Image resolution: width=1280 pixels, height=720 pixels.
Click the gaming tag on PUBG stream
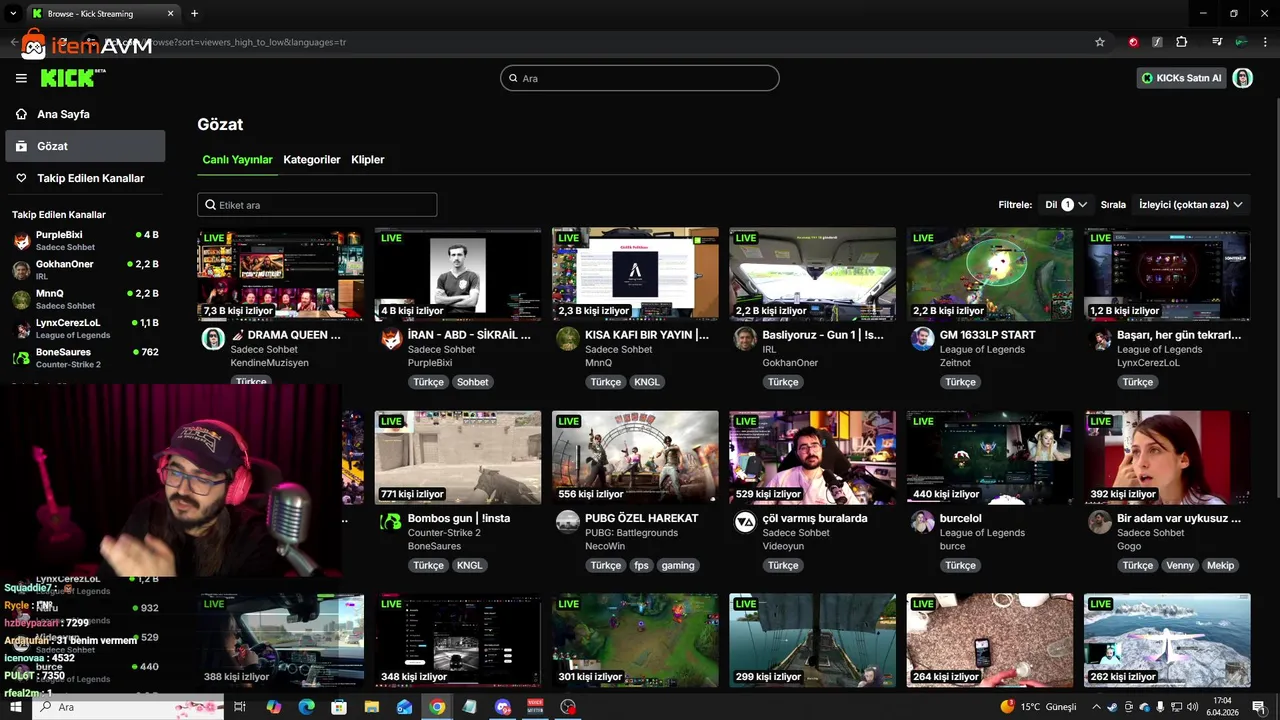pyautogui.click(x=677, y=566)
